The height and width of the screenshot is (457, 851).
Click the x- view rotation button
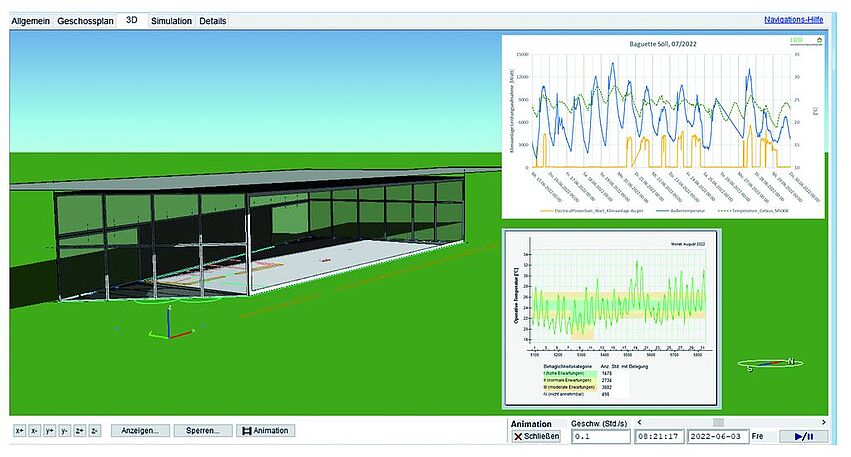coord(34,431)
